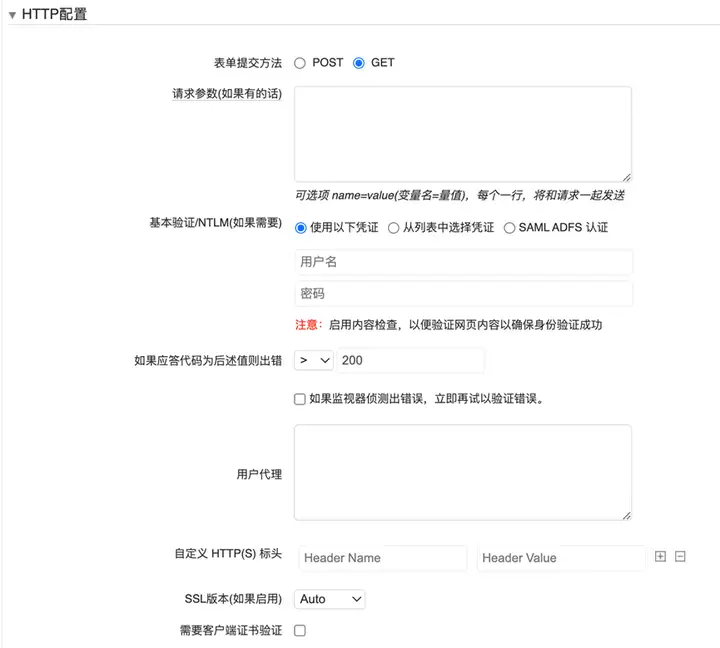
Task: Click the 密码 input field
Action: click(x=464, y=293)
